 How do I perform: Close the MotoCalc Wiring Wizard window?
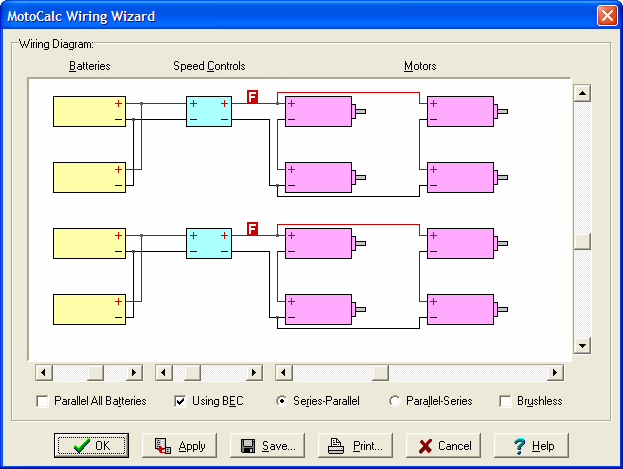(x=607, y=16)
